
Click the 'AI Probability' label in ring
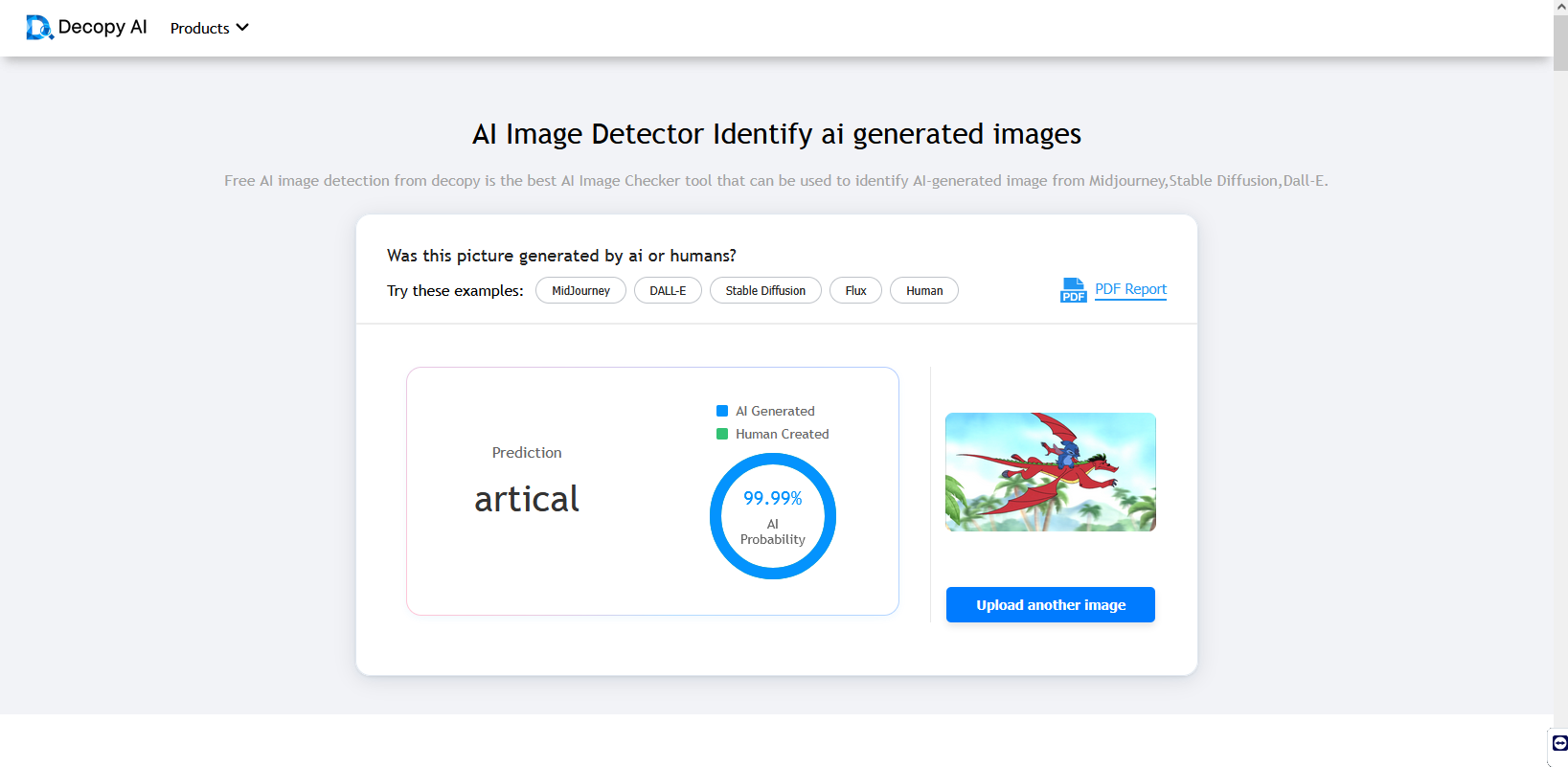click(x=773, y=531)
